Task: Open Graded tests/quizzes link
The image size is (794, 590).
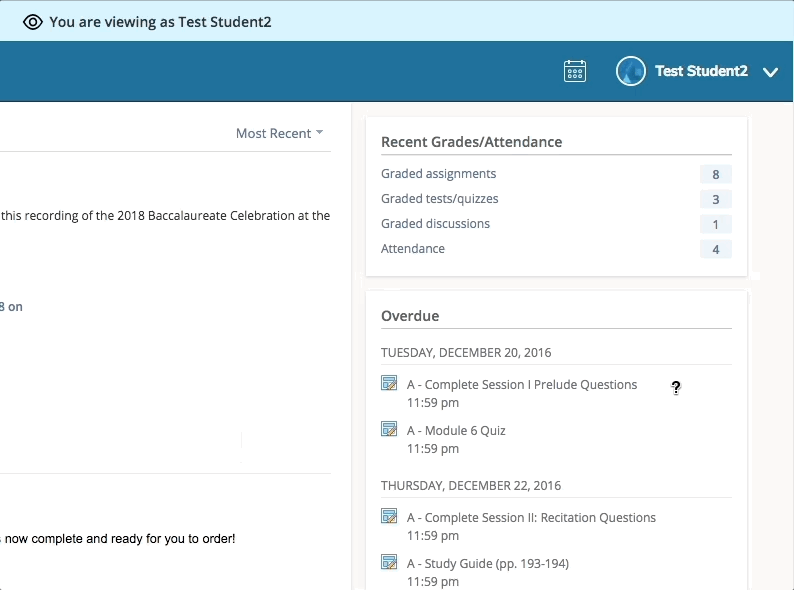Action: pos(440,199)
